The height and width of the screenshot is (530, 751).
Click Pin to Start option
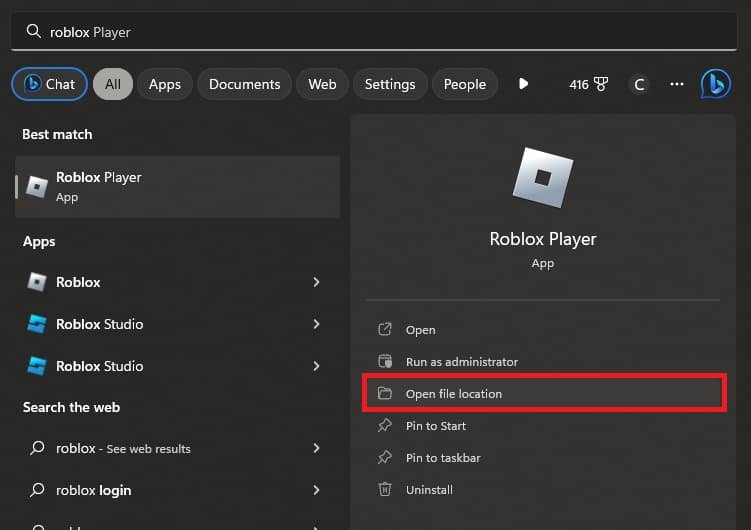click(435, 426)
